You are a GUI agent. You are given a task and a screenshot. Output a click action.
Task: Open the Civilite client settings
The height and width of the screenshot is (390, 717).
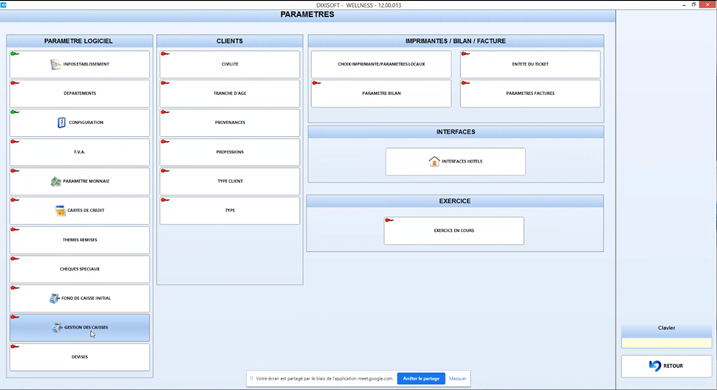click(230, 64)
